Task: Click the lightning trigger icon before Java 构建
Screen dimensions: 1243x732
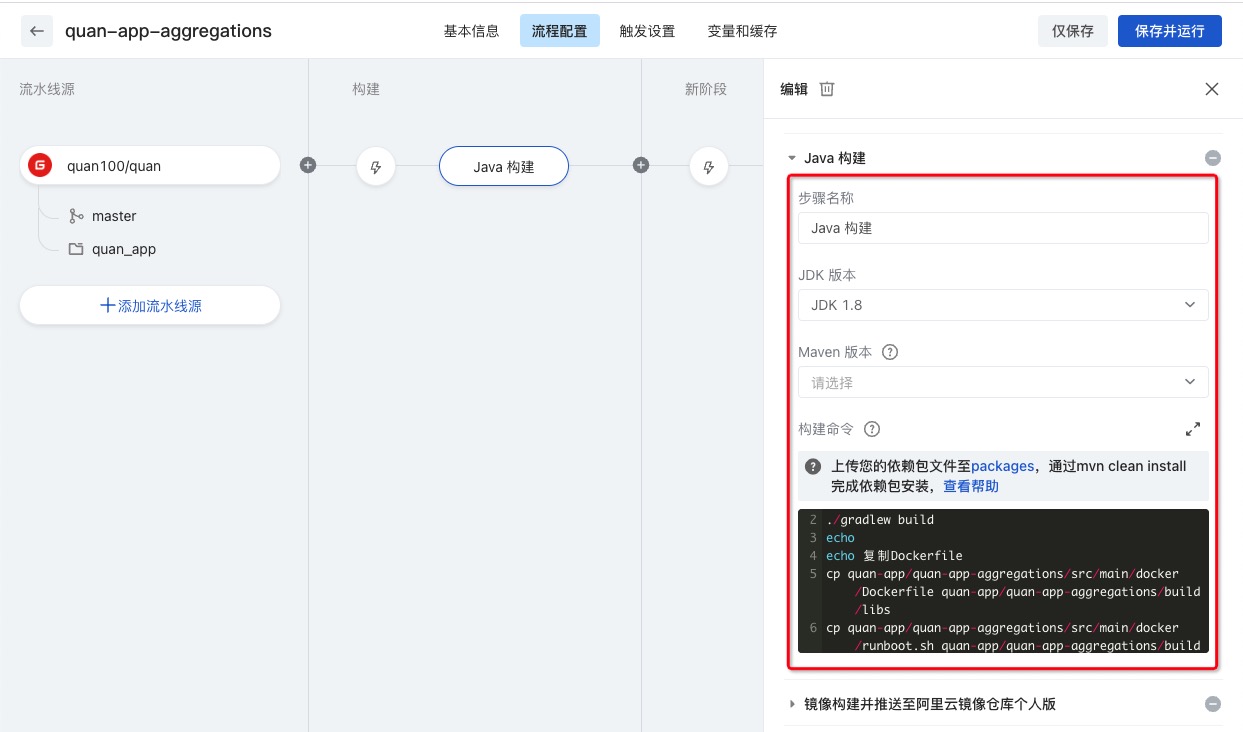Action: click(376, 166)
